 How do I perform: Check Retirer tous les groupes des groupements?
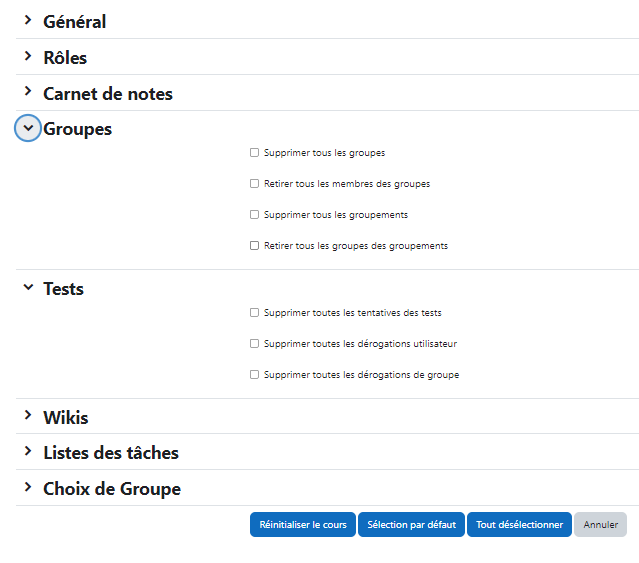pos(254,245)
